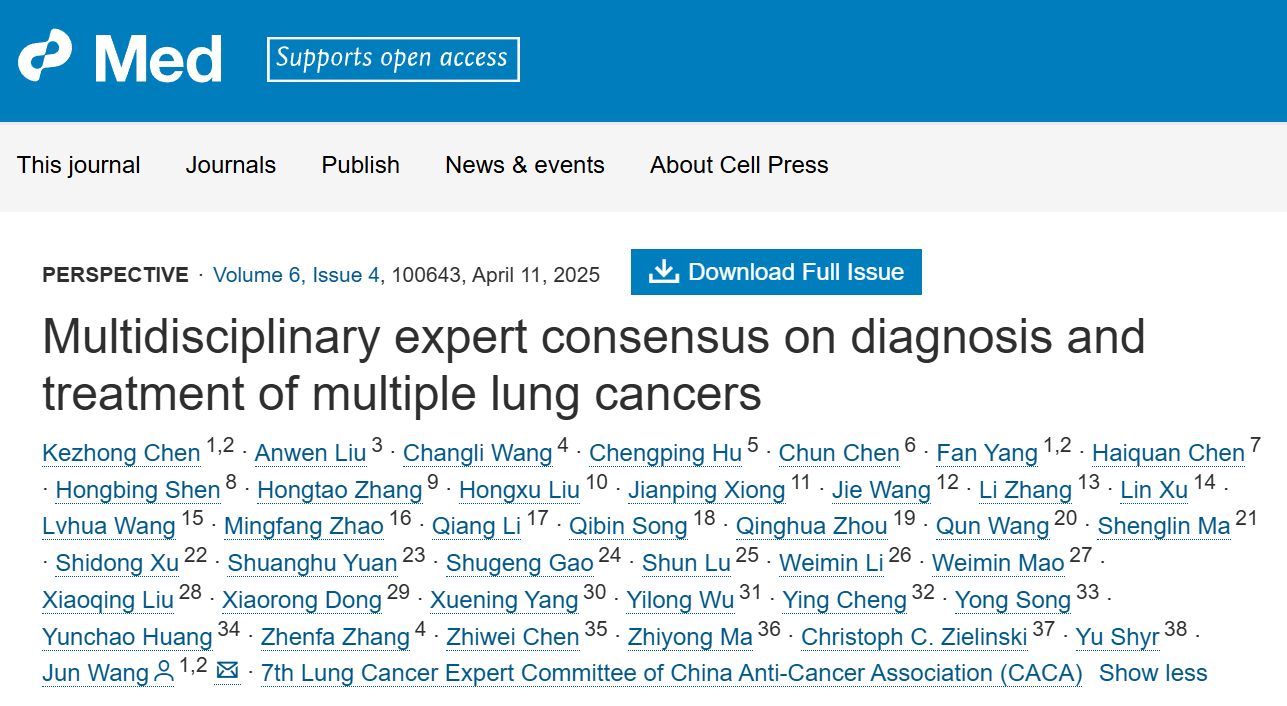1287x706 pixels.
Task: Click the Cell Press Med logo icon
Action: [x=44, y=57]
